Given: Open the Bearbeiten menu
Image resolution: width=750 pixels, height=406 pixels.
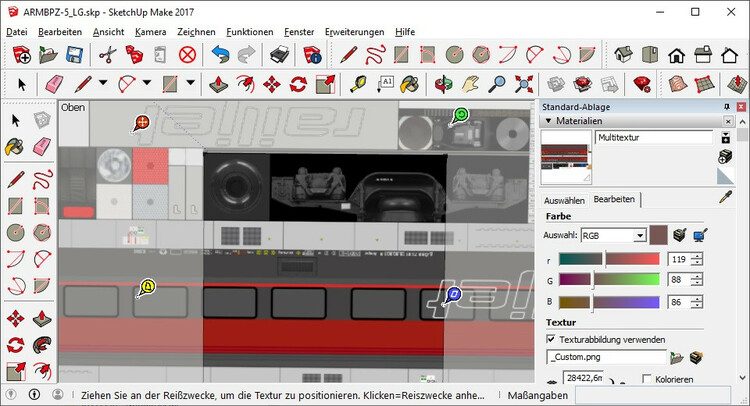Looking at the screenshot, I should pos(60,32).
